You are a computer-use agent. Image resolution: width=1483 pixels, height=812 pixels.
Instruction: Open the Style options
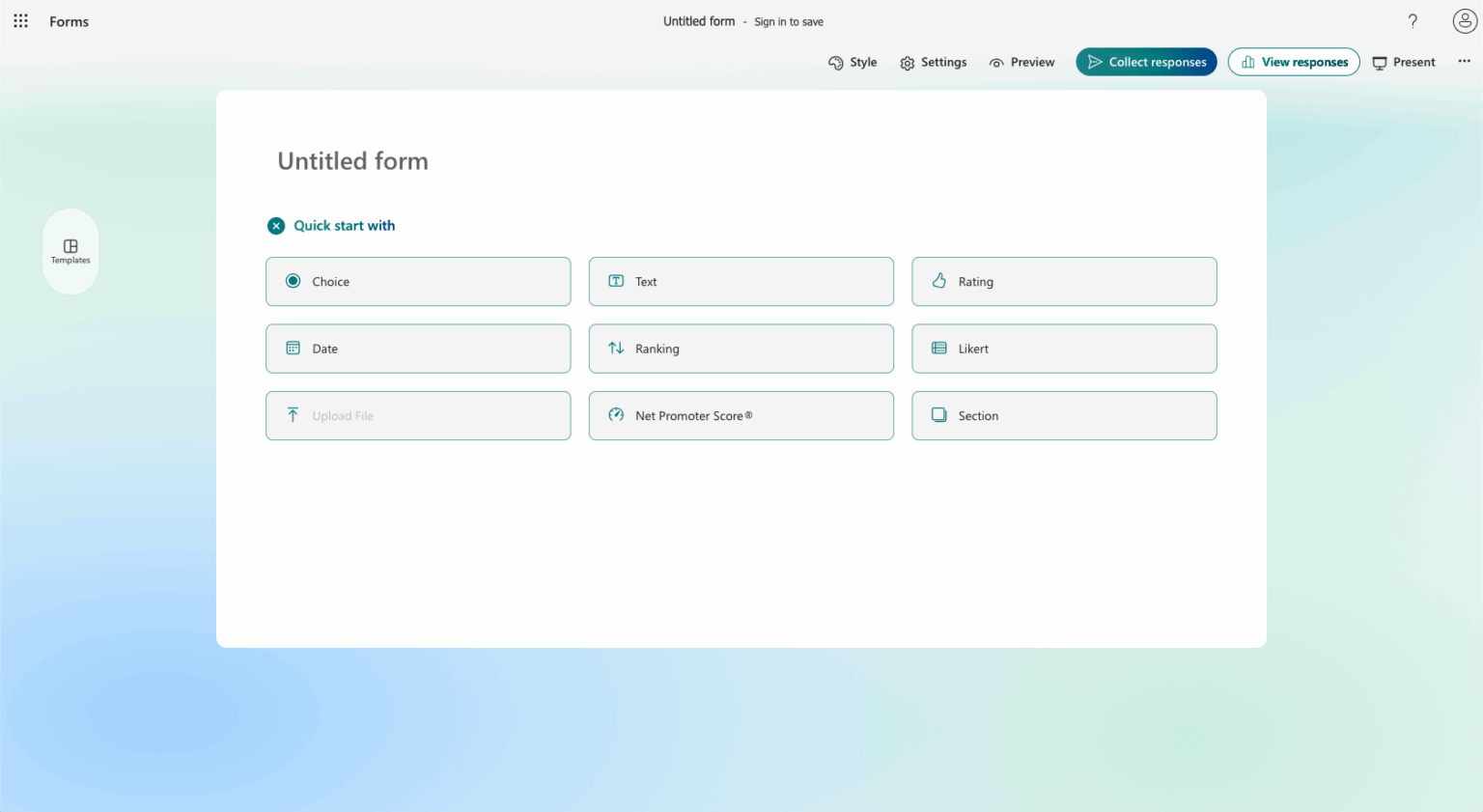click(x=853, y=62)
